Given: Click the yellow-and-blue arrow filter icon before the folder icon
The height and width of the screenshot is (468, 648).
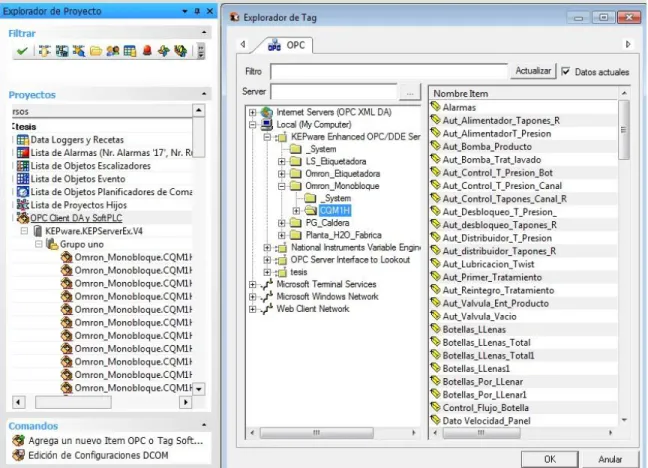Looking at the screenshot, I should coord(79,51).
